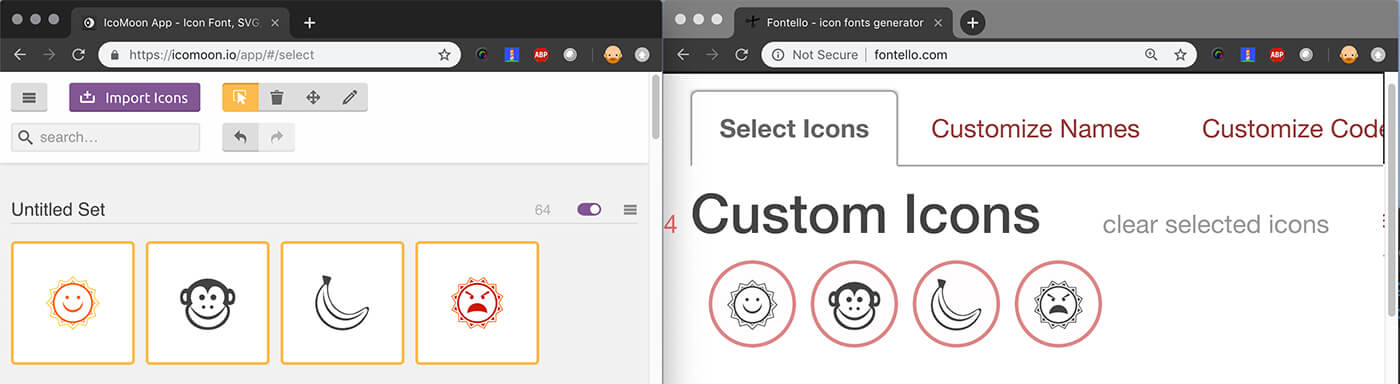Toggle the Untitled Set selection switch

pos(589,209)
